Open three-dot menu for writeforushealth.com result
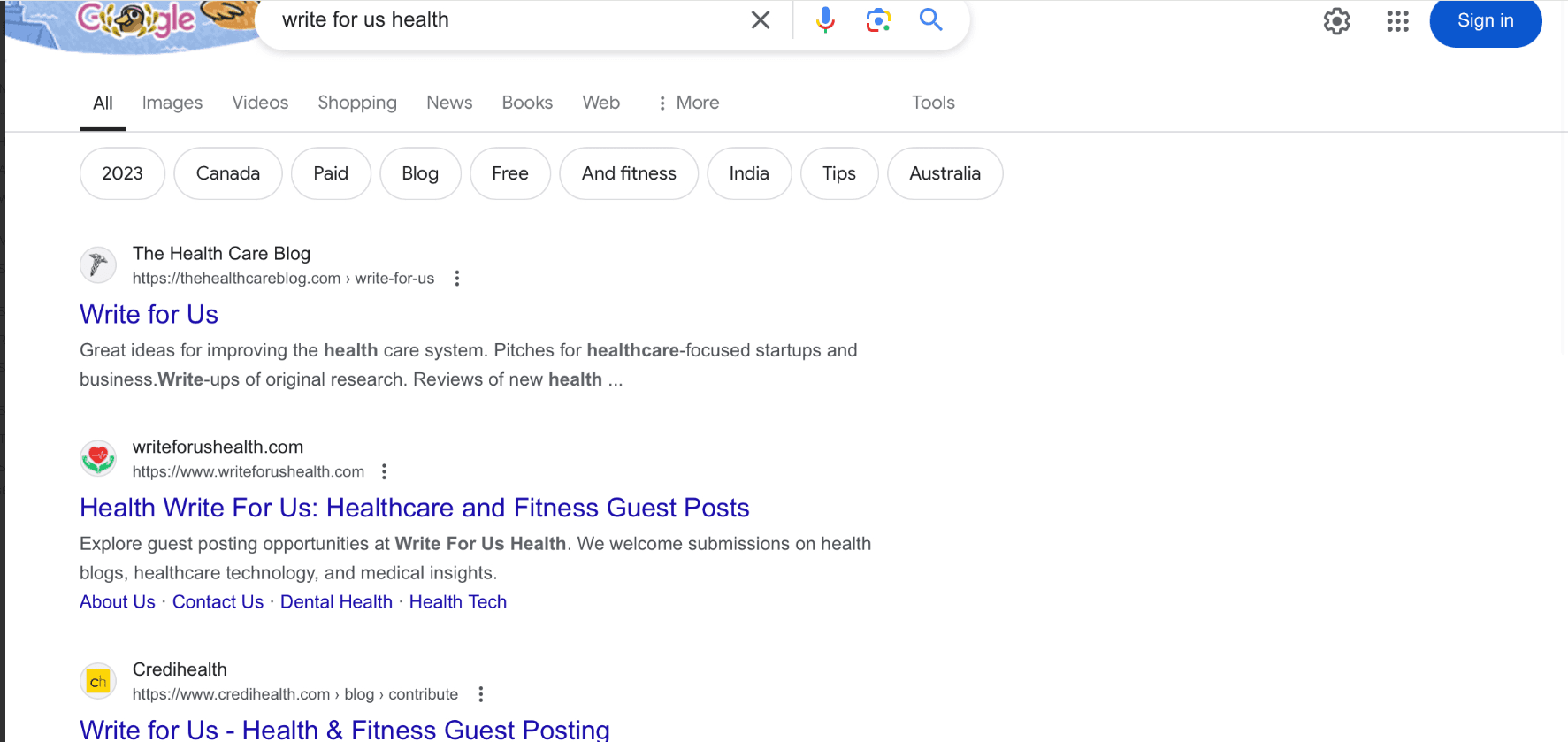The image size is (1568, 742). [x=384, y=471]
